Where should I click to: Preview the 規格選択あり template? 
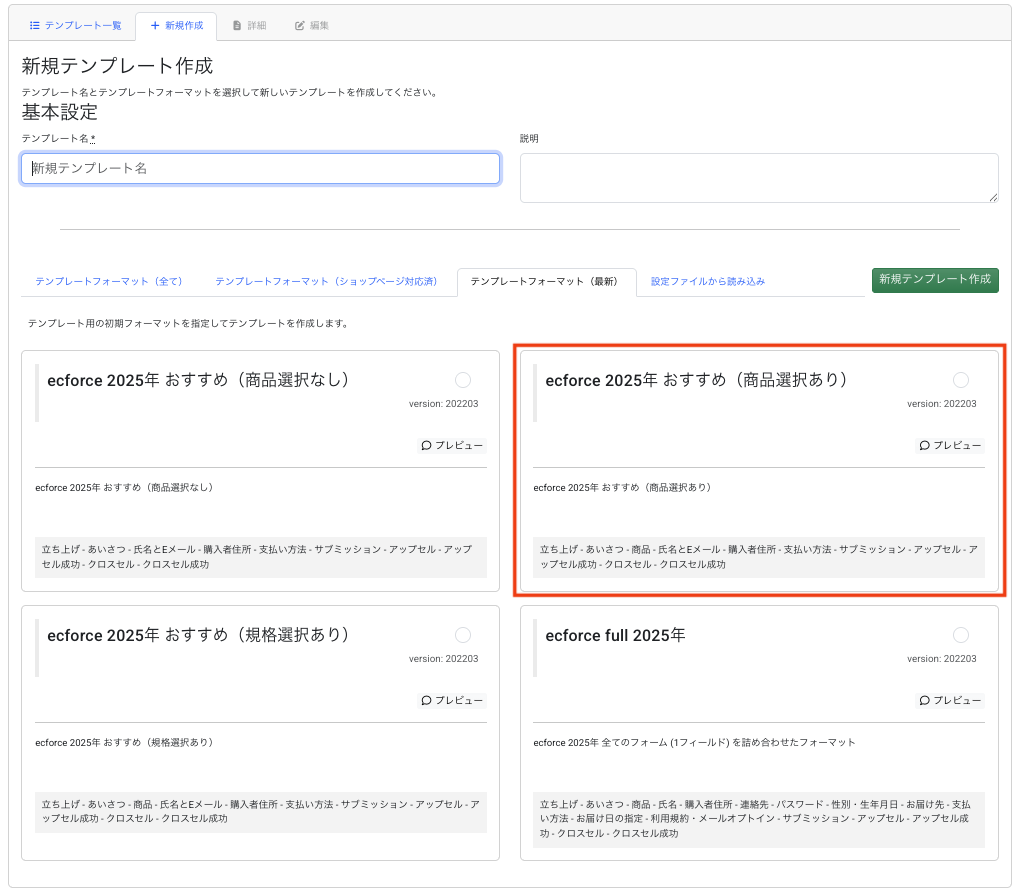click(452, 701)
